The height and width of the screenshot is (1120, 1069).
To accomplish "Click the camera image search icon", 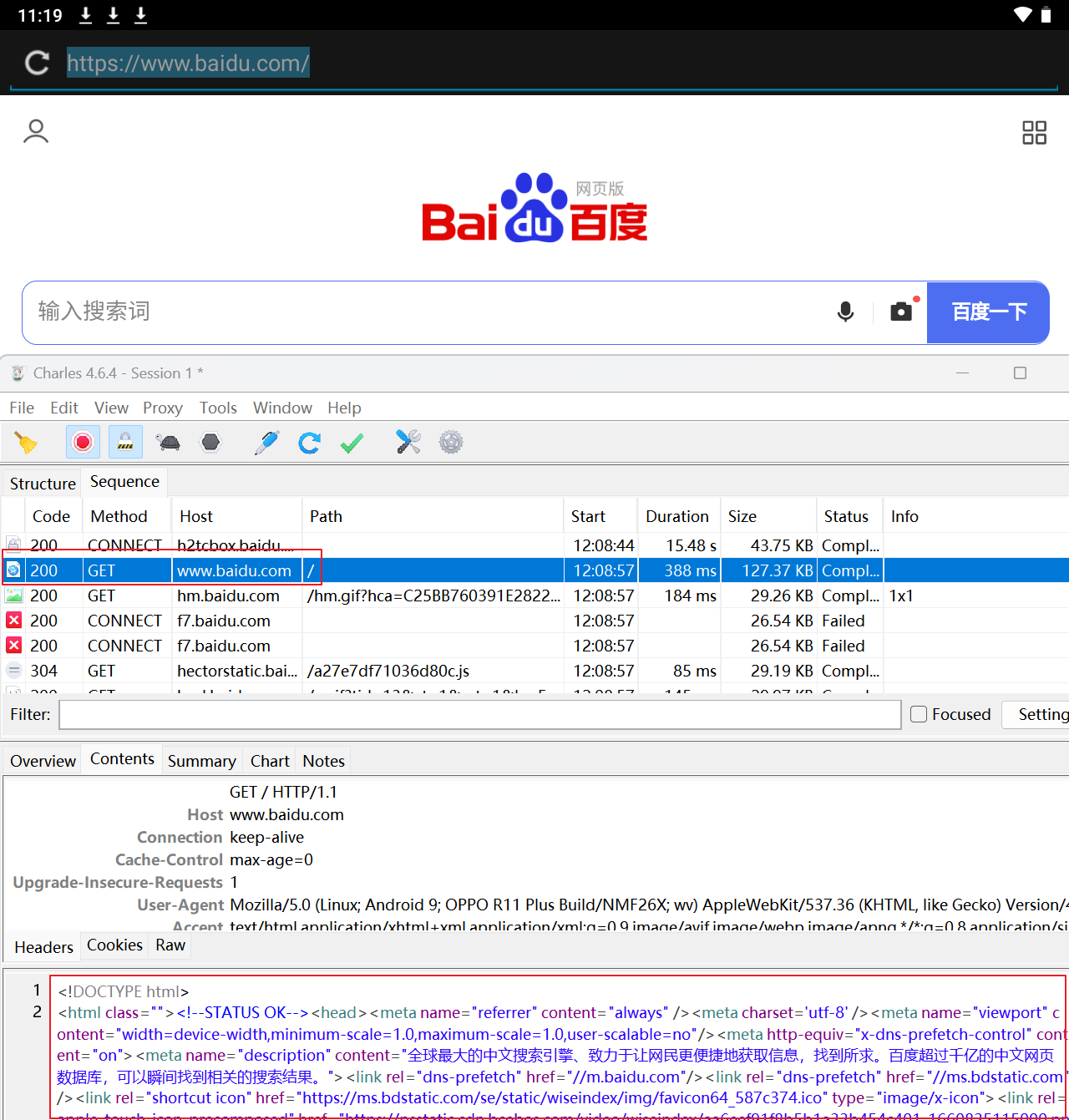I will (x=902, y=312).
